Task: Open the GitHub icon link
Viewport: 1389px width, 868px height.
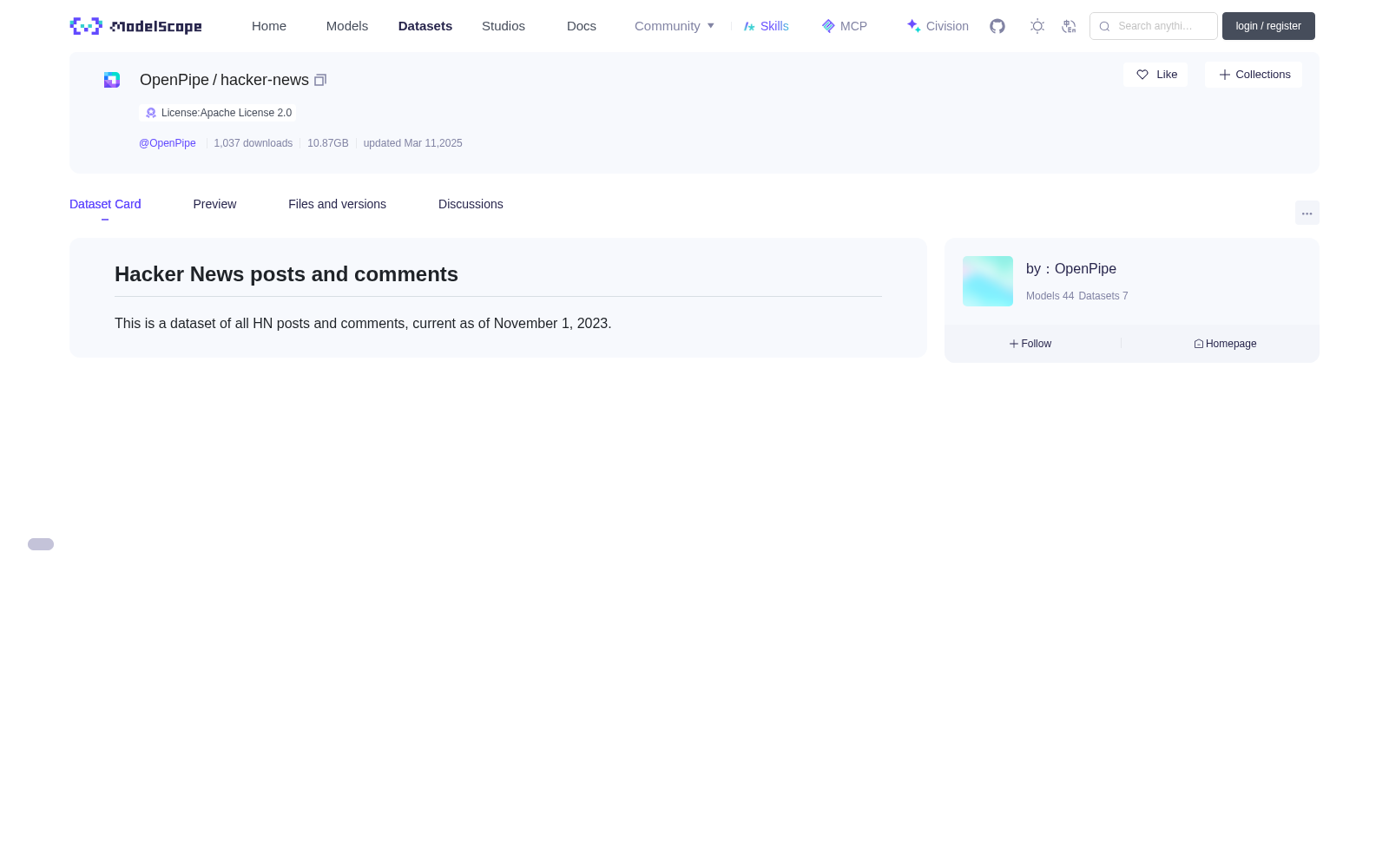Action: pos(997,26)
